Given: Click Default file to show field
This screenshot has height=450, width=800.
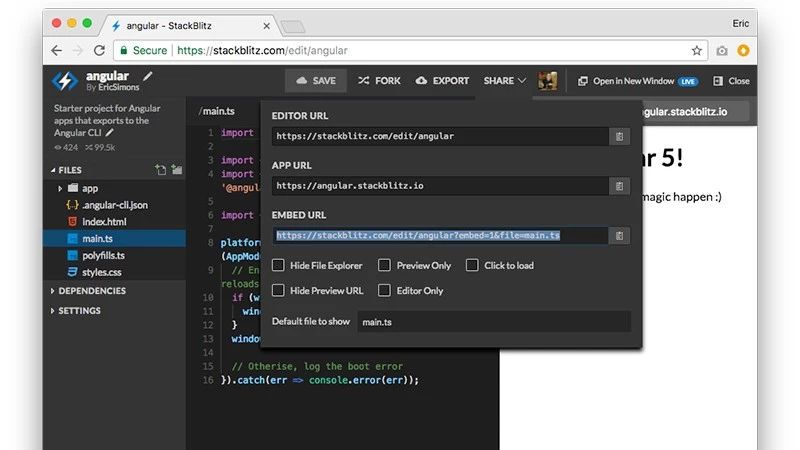Looking at the screenshot, I should 494,322.
